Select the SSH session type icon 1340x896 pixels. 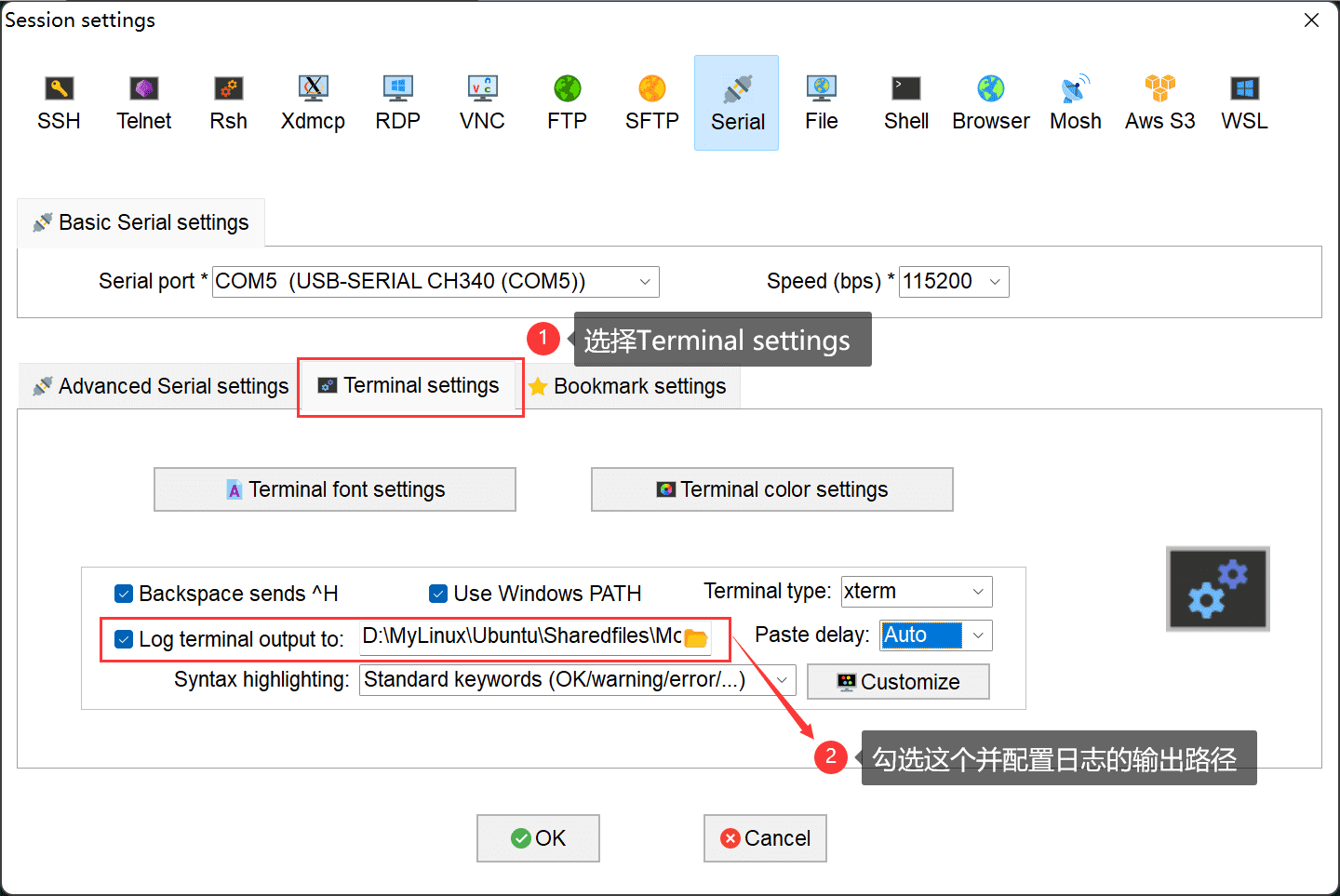(59, 102)
